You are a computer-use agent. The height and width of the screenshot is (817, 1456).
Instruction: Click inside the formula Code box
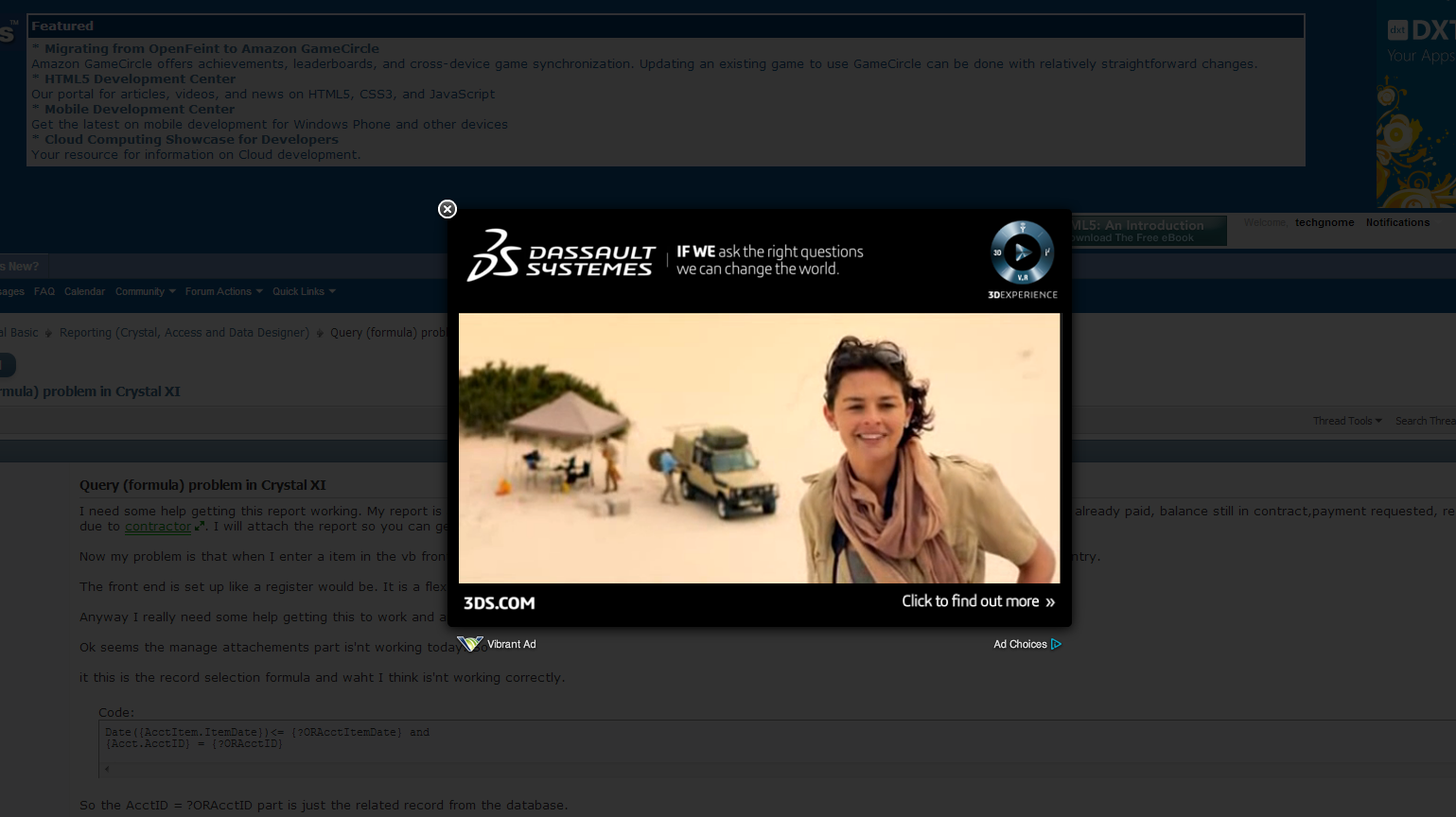point(776,747)
